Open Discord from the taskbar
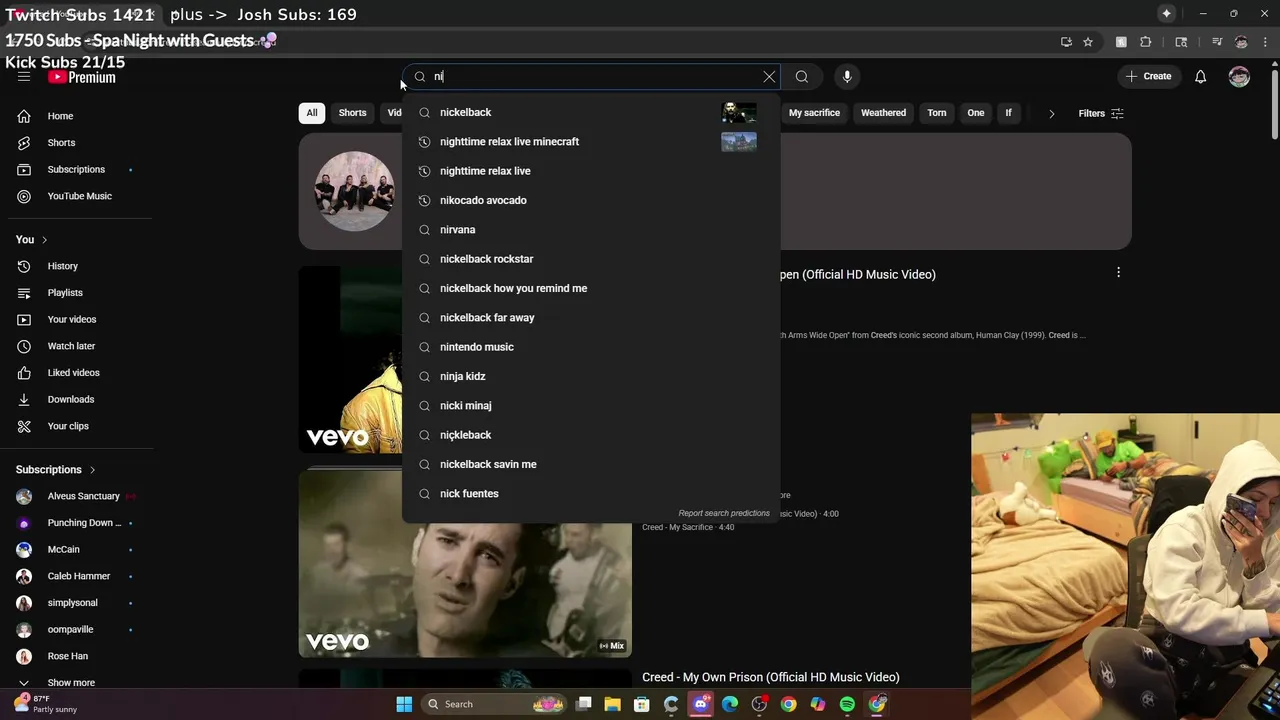 tap(701, 704)
